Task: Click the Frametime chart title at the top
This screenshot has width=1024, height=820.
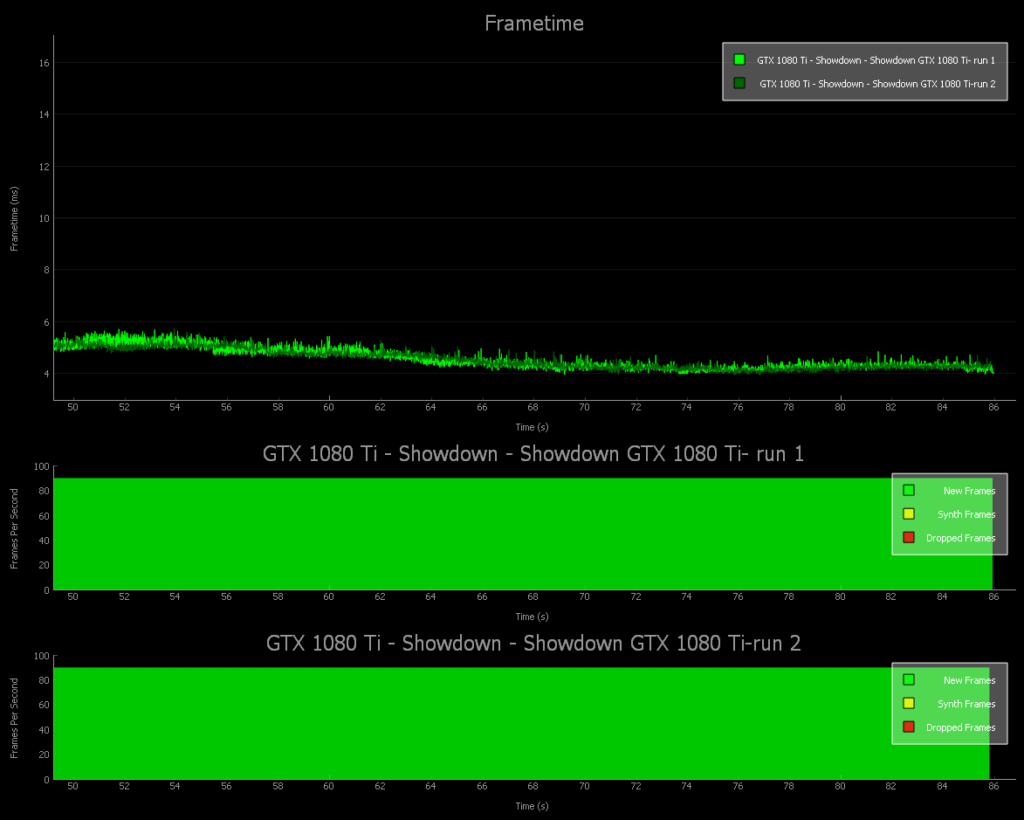Action: click(x=534, y=23)
